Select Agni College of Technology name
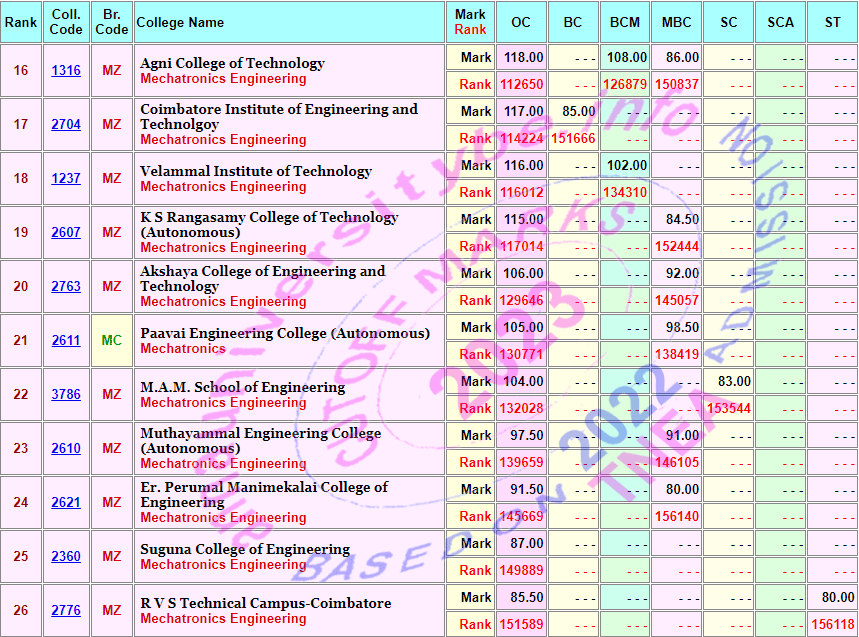Viewport: 859px width, 637px height. [232, 63]
